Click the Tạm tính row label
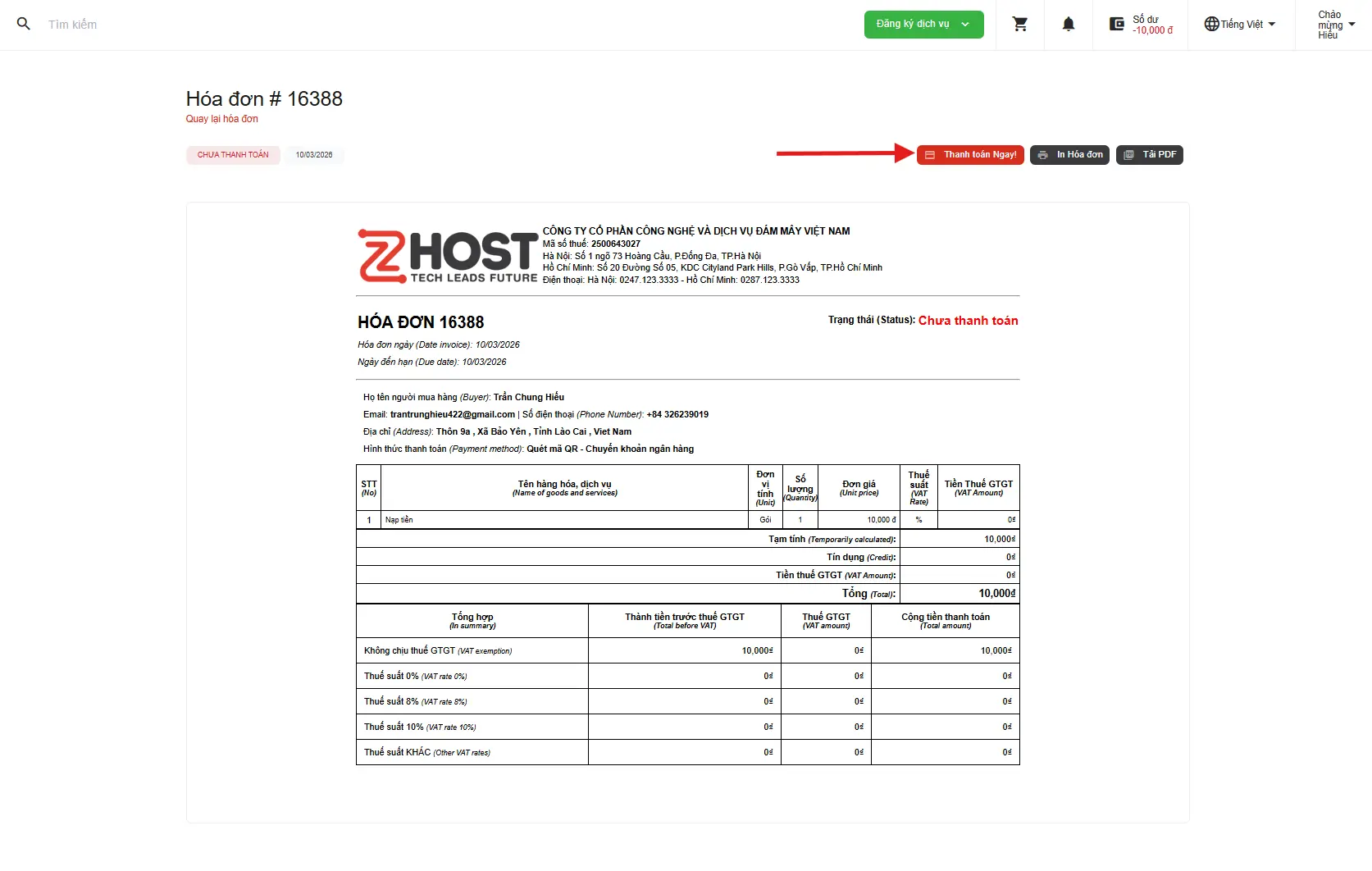 click(832, 539)
